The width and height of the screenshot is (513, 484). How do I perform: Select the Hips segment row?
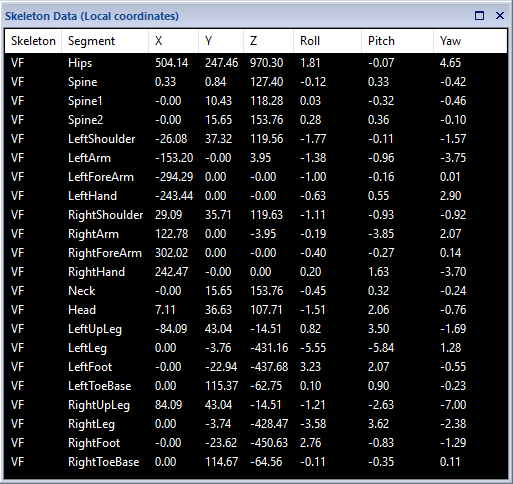coord(256,63)
